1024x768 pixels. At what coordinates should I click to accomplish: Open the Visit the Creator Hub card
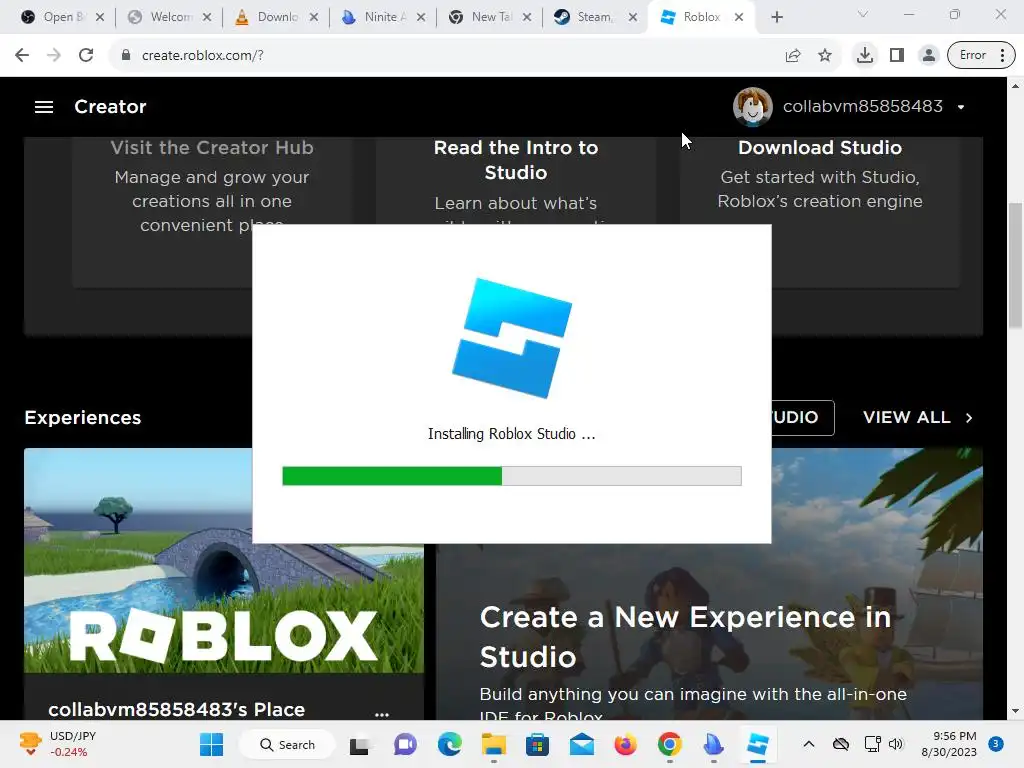[x=212, y=212]
